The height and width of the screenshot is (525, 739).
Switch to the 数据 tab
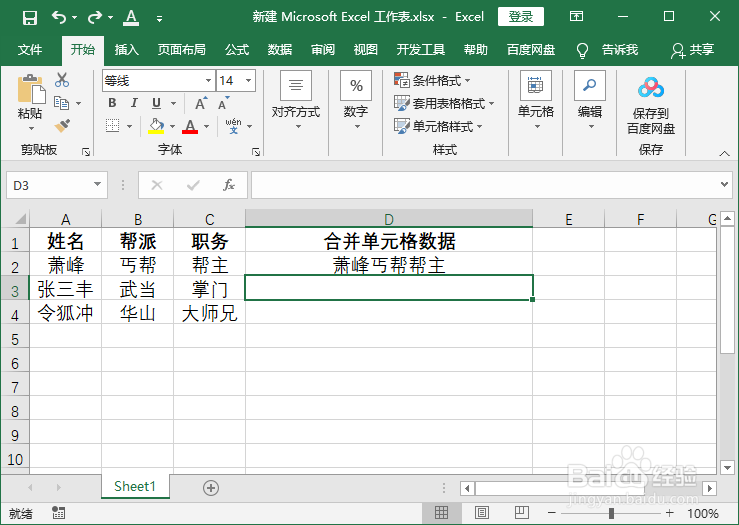279,49
